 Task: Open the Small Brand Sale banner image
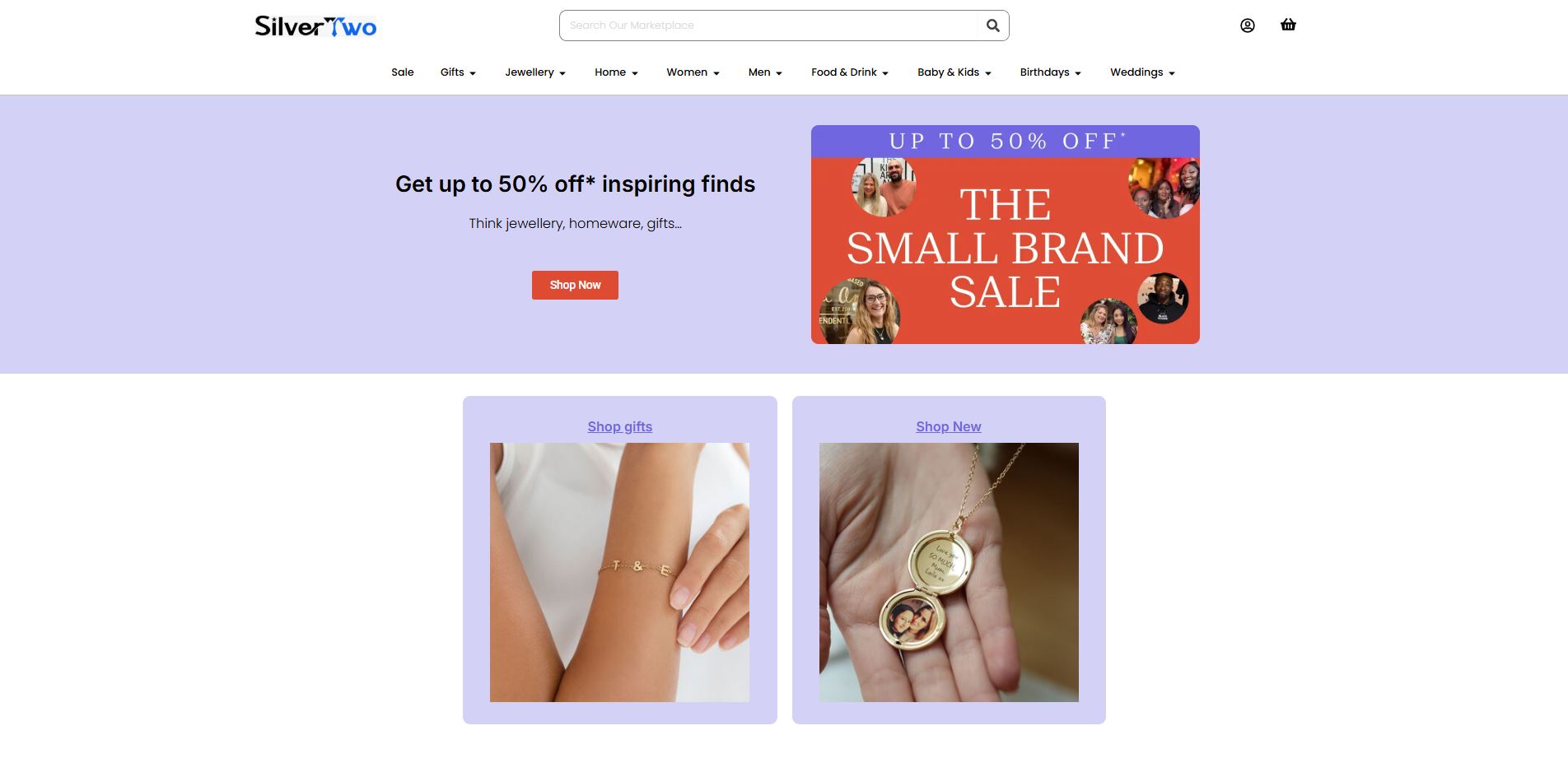coord(1005,235)
